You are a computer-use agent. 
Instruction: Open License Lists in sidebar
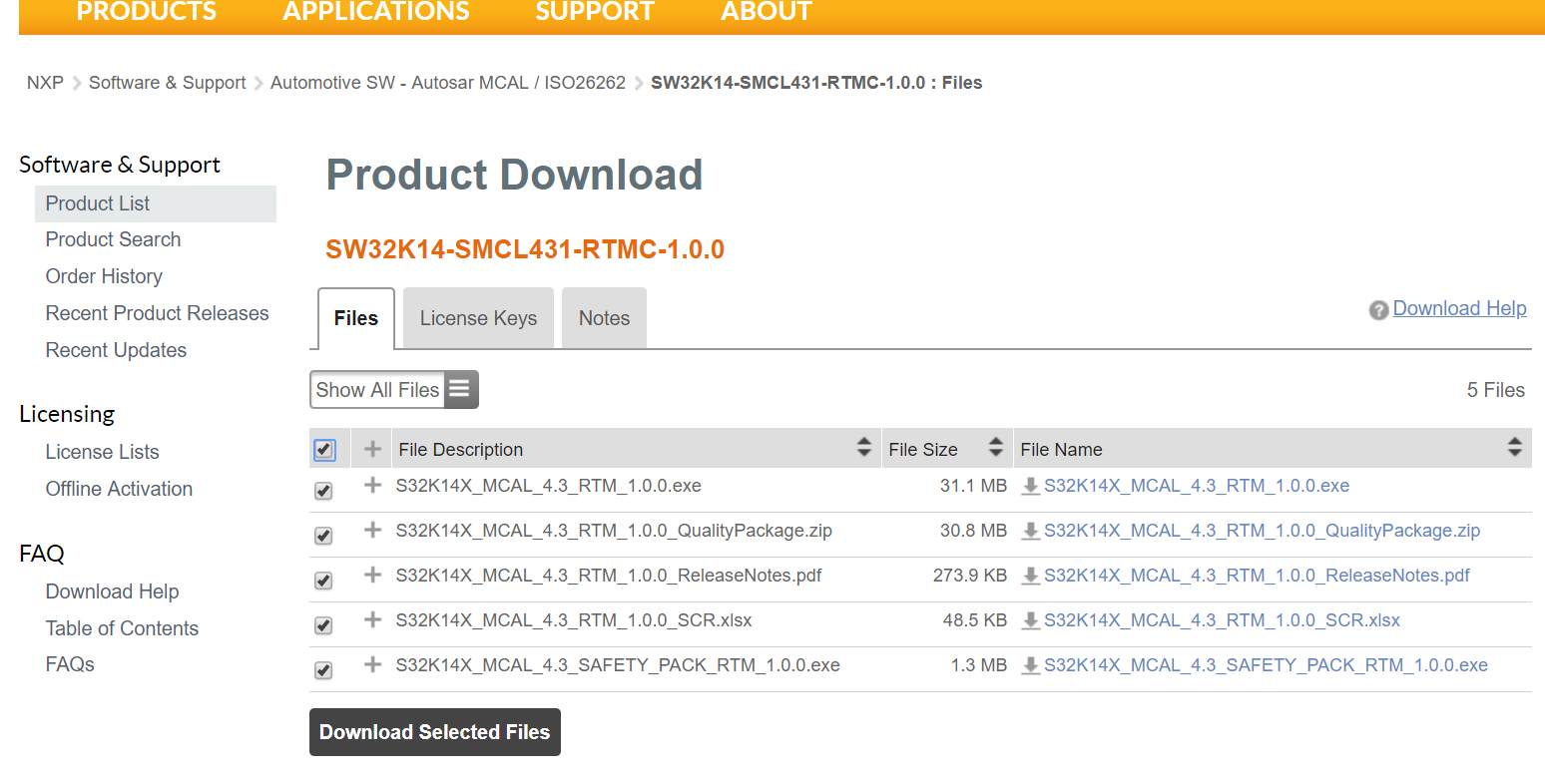pos(102,452)
